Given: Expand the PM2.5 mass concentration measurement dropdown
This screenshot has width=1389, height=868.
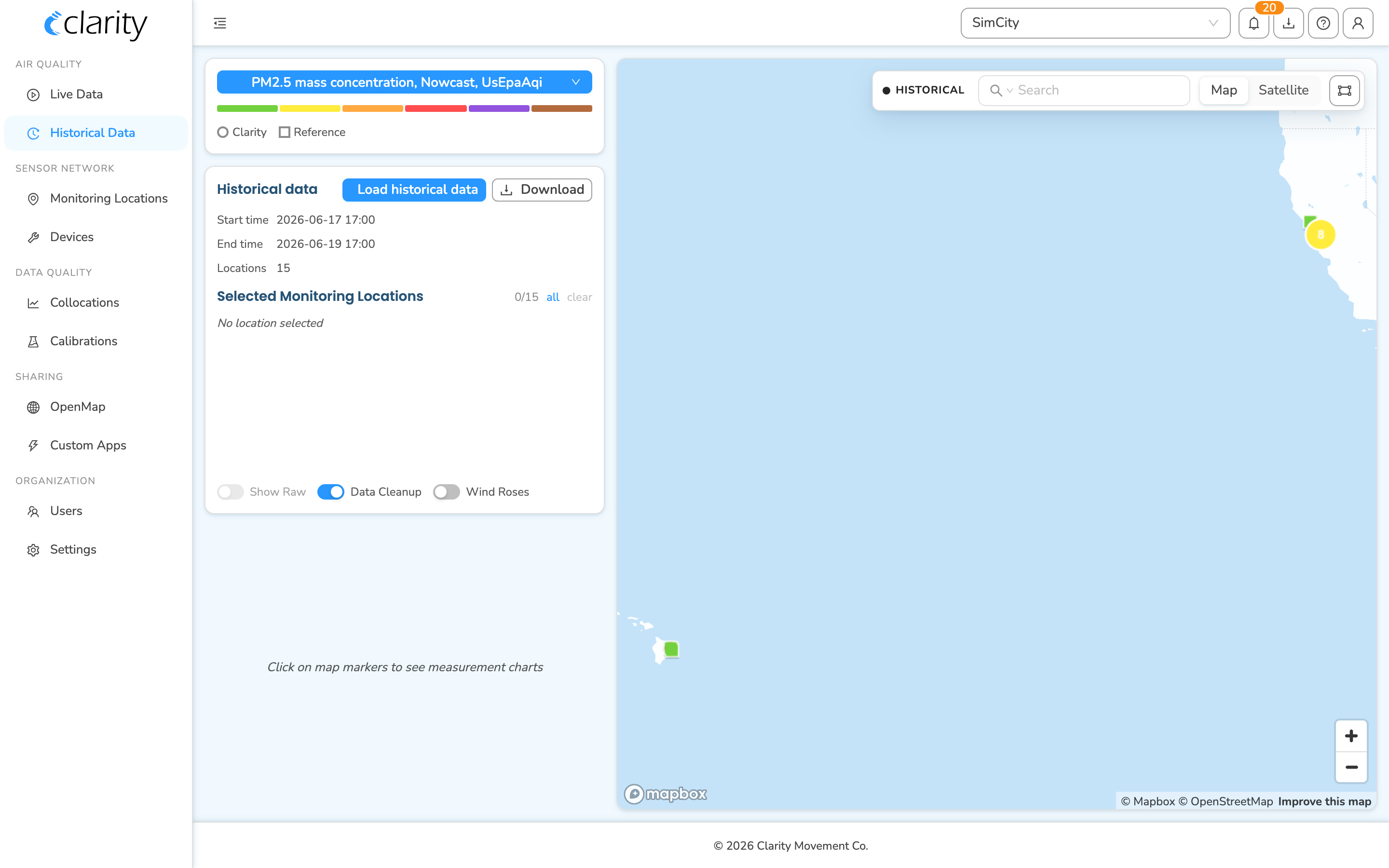Looking at the screenshot, I should click(404, 82).
